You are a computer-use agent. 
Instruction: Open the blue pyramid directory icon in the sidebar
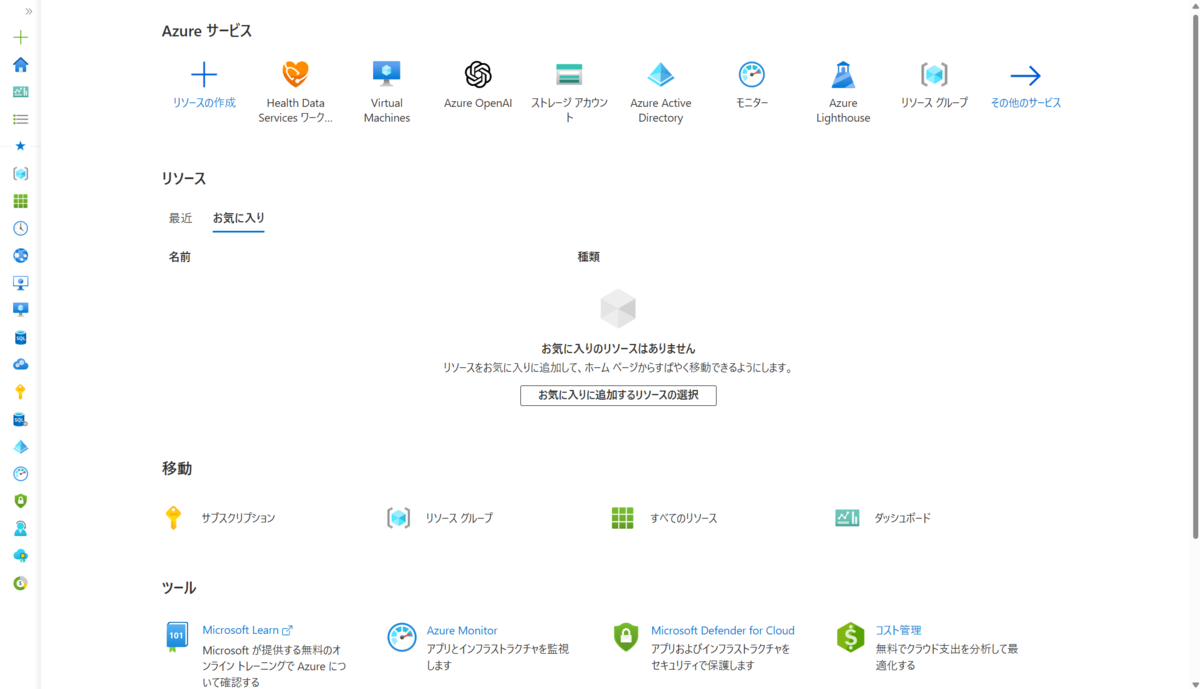pyautogui.click(x=20, y=447)
